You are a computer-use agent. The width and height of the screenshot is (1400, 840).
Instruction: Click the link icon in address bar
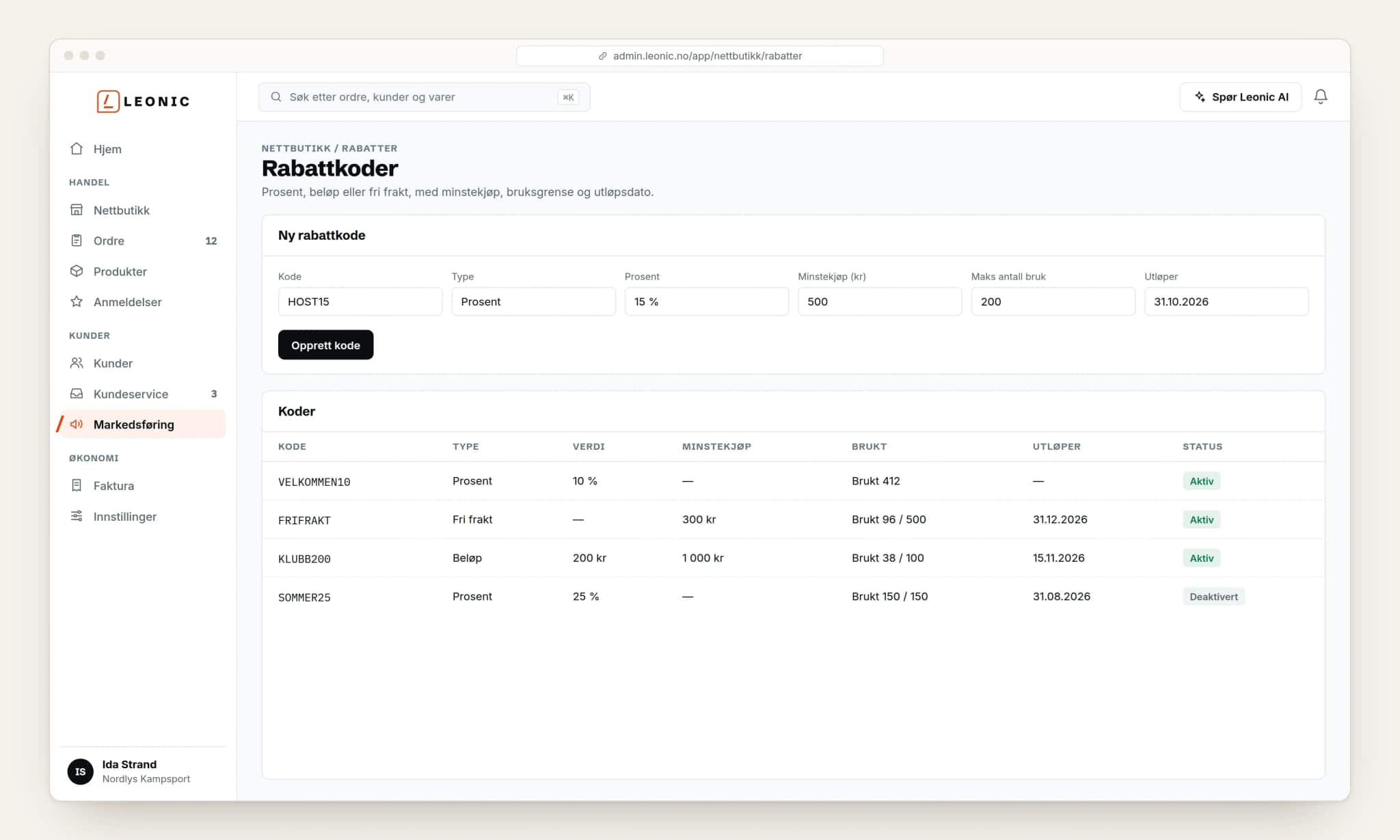point(603,56)
